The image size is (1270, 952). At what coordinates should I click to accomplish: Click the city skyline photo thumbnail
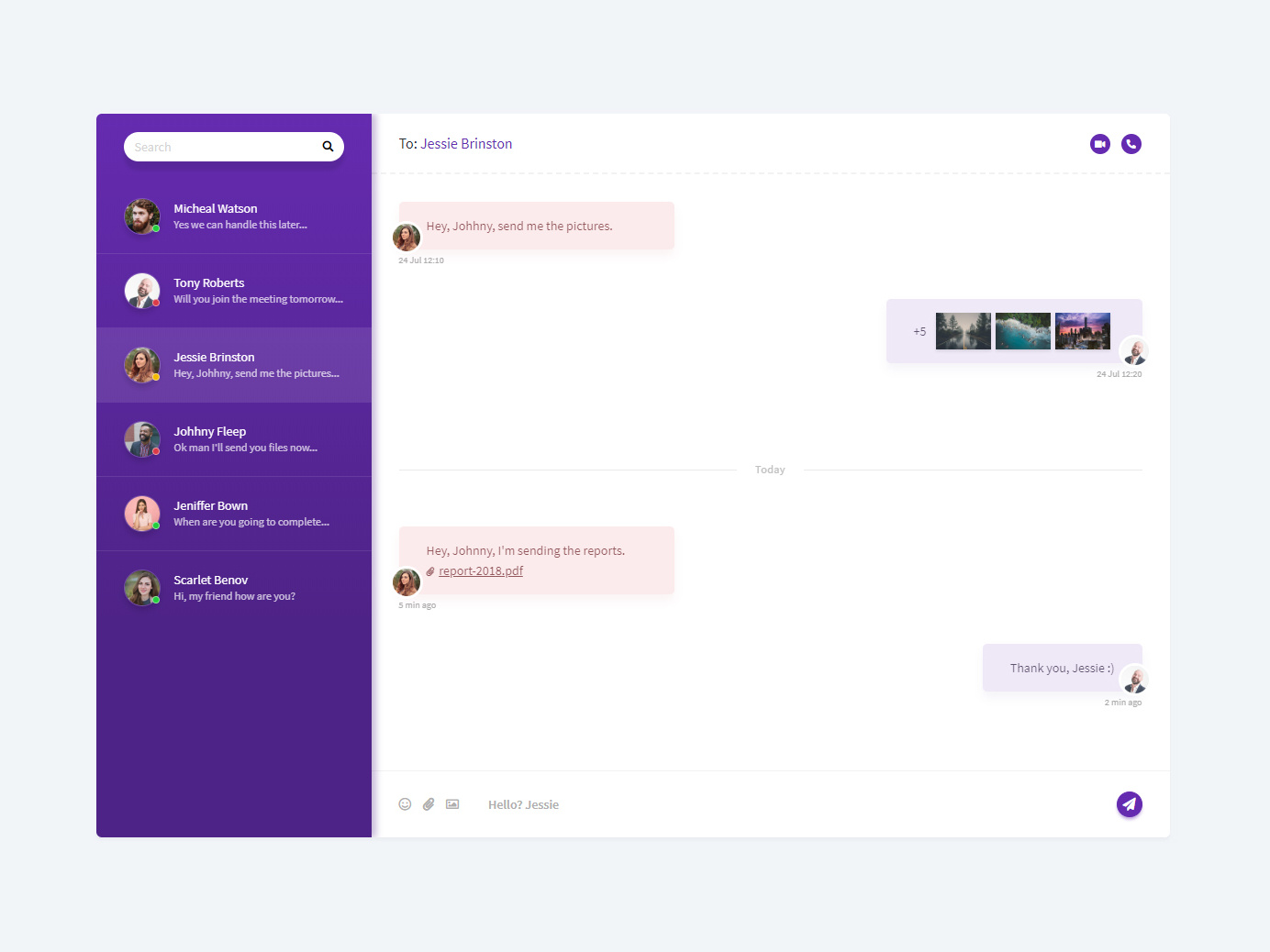tap(1082, 331)
